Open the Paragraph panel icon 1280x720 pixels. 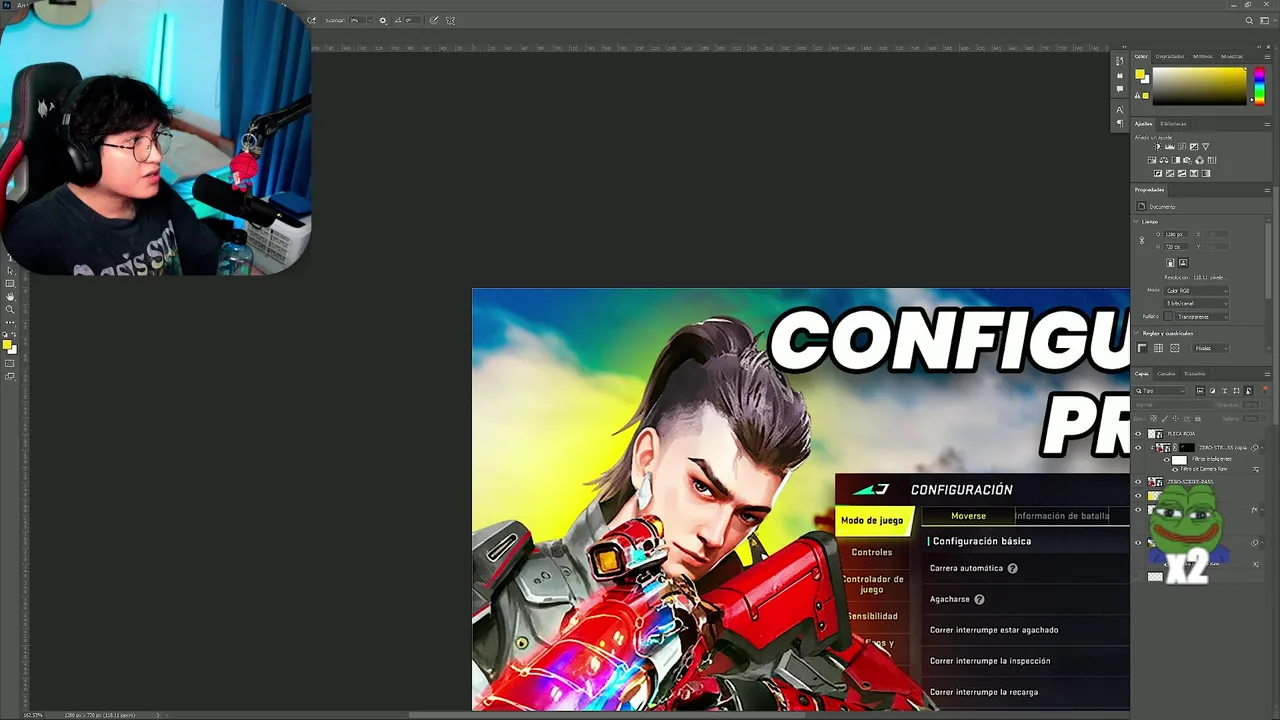click(x=1119, y=123)
